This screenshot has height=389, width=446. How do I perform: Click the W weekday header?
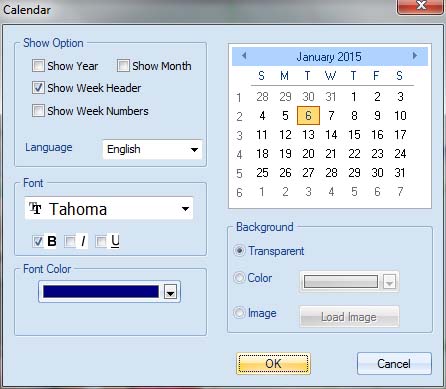click(330, 76)
